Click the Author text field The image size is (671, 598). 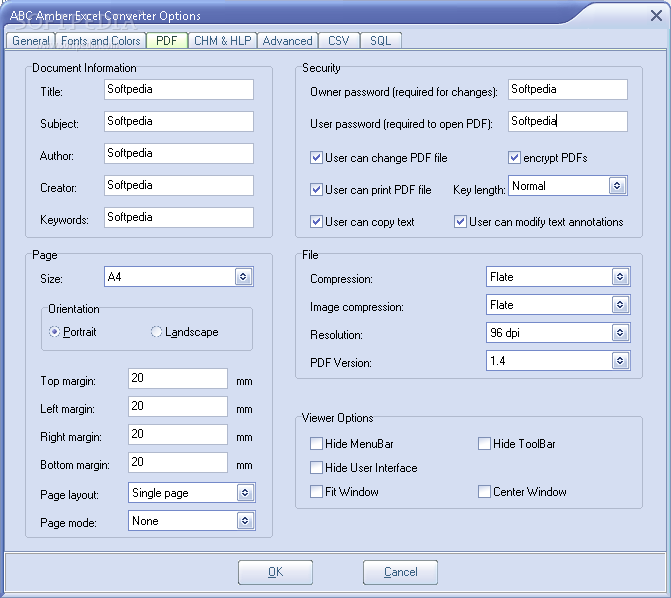[x=179, y=154]
